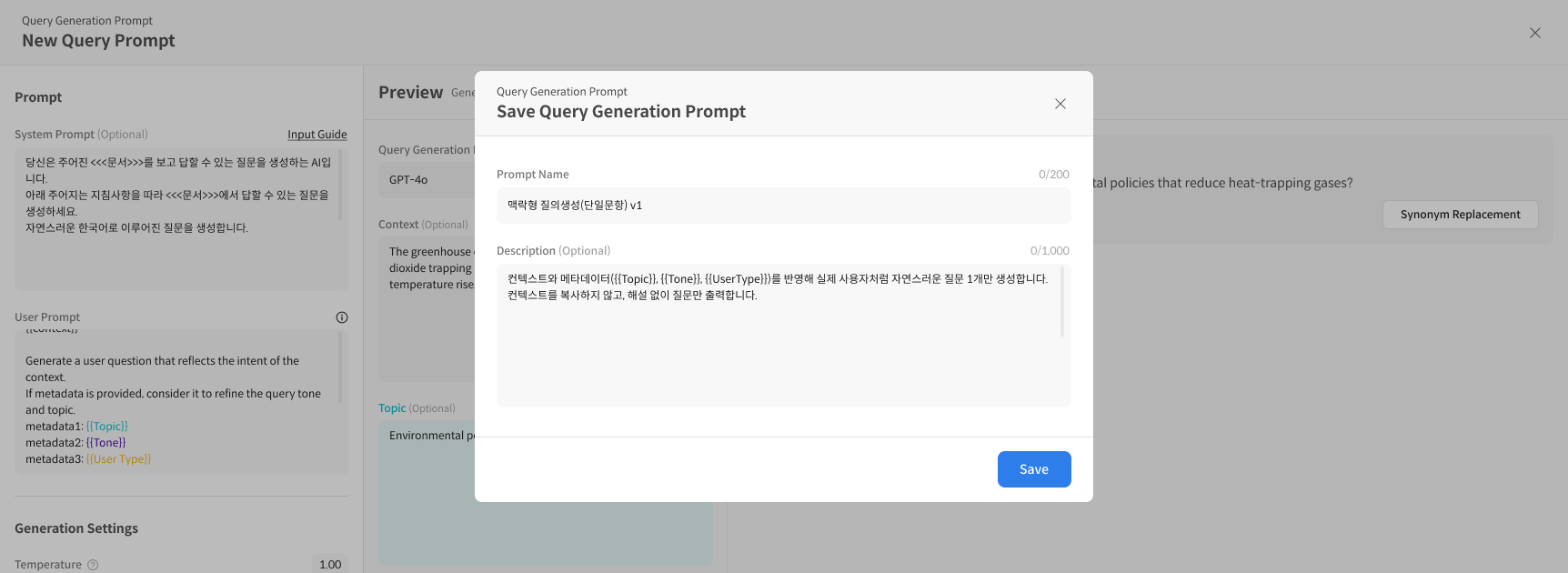Click the Temperature help icon
The width and height of the screenshot is (1568, 573).
pyautogui.click(x=93, y=565)
